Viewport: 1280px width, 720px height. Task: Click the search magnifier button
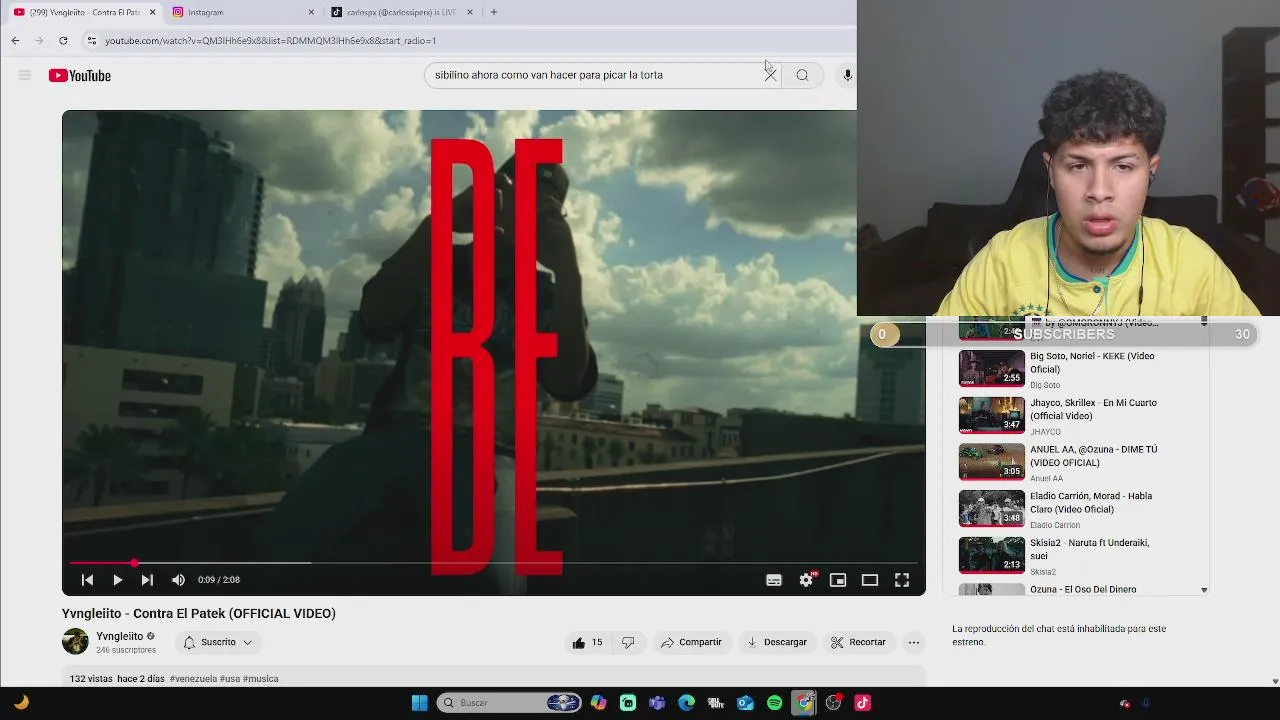[x=802, y=75]
